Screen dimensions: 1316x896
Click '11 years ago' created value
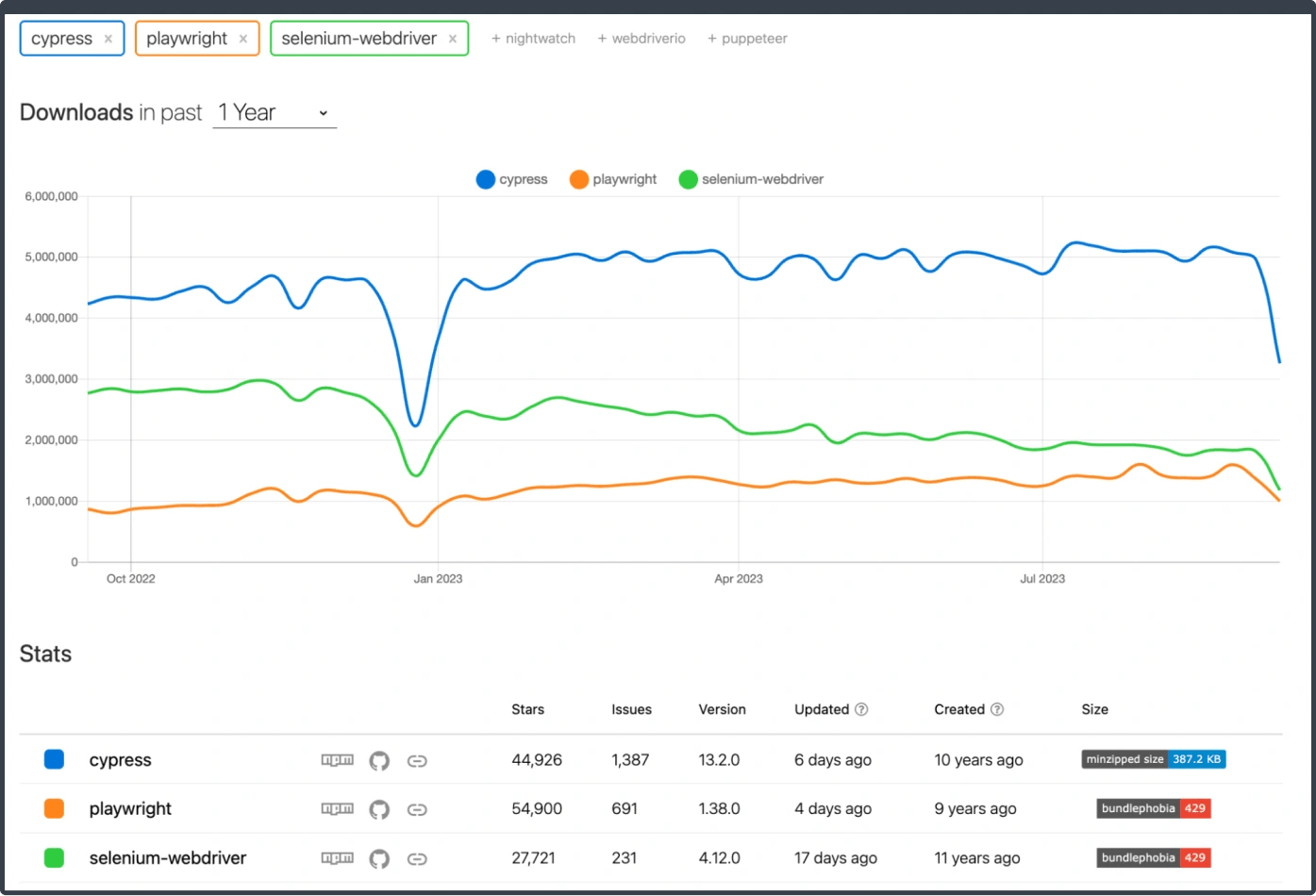coord(977,858)
